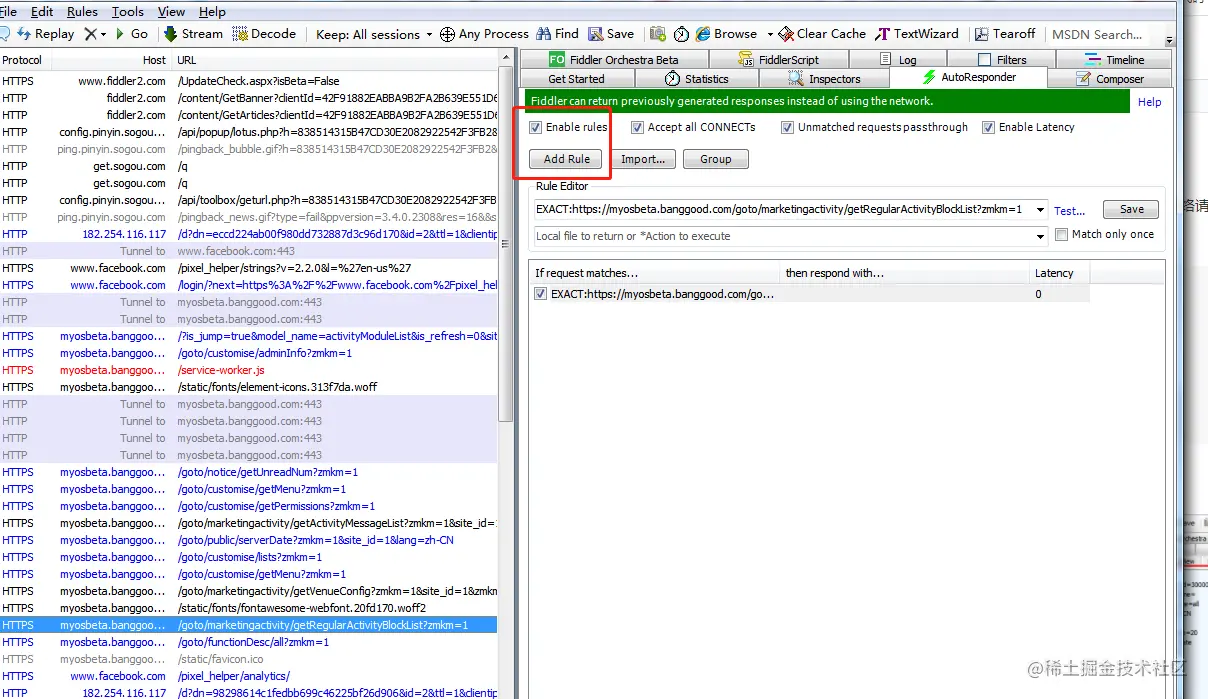Screen dimensions: 1208x699
Task: Switch to the Inspectors tab
Action: [x=825, y=79]
